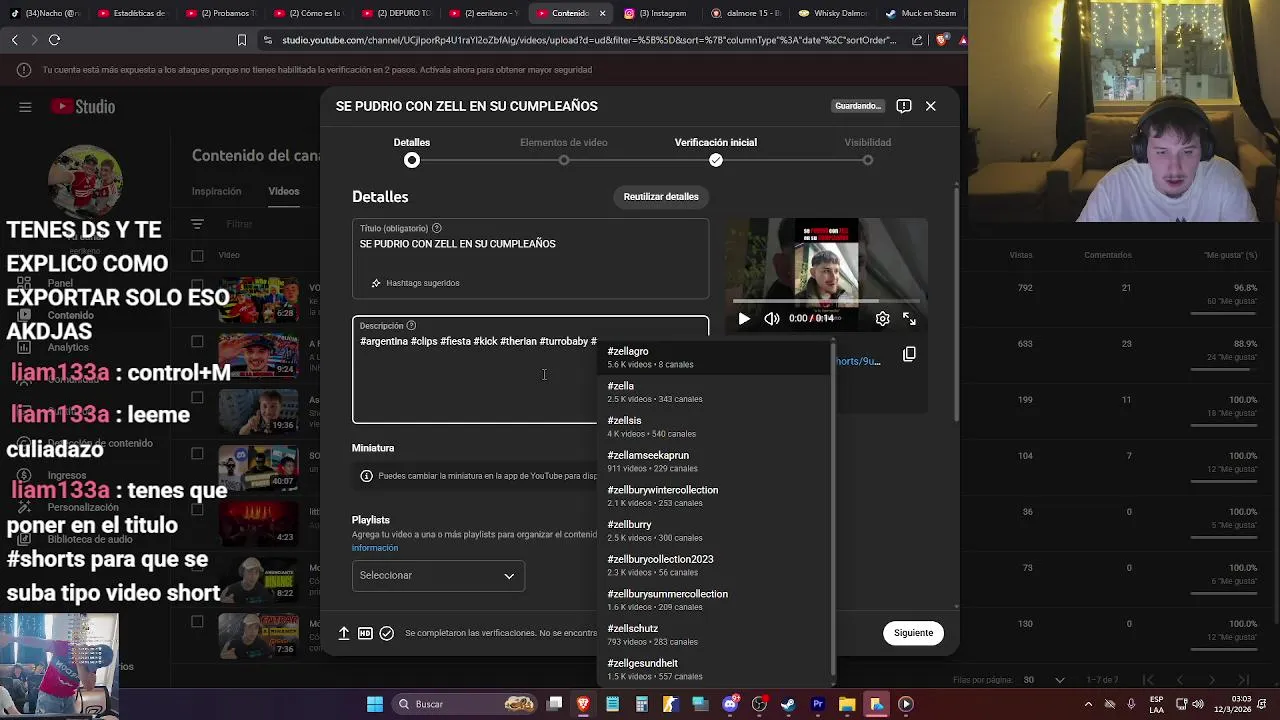Image resolution: width=1280 pixels, height=720 pixels.
Task: Click the checks complete checkmark icon
Action: (386, 633)
